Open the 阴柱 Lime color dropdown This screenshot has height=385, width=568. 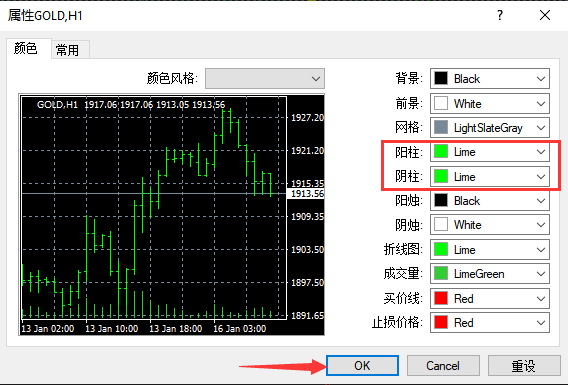490,177
